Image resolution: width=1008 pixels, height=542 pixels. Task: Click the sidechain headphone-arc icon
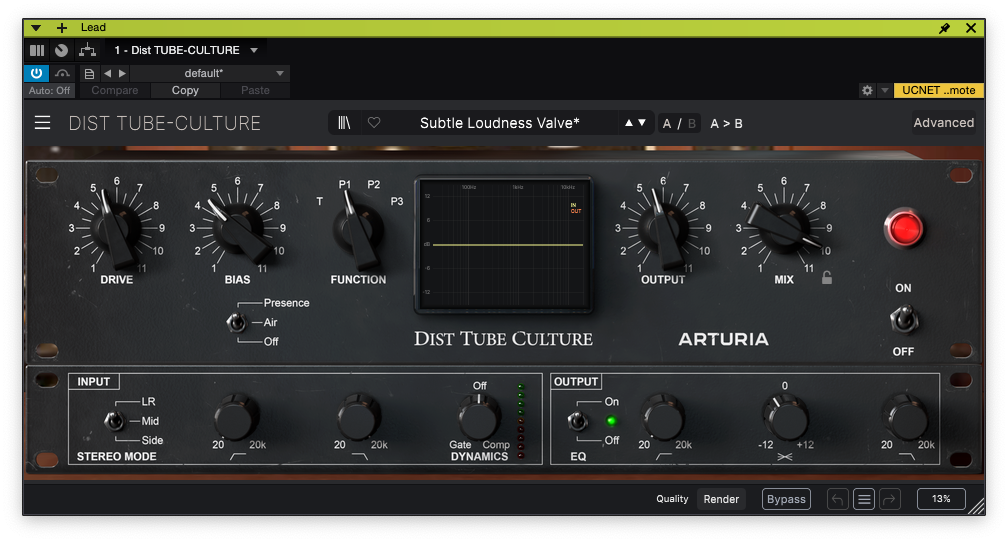coord(62,73)
